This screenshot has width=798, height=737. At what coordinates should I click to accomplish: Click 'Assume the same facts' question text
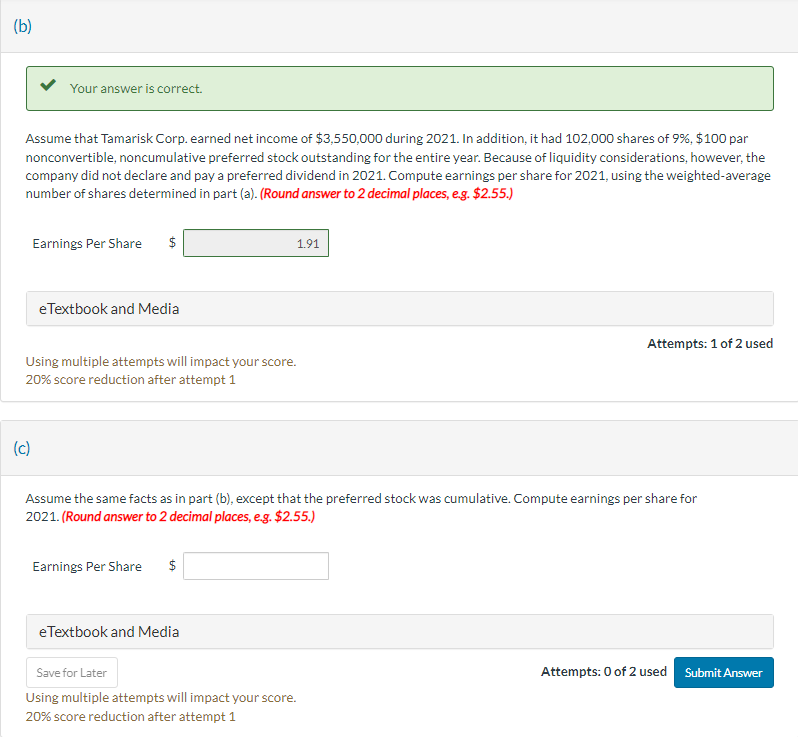(361, 507)
